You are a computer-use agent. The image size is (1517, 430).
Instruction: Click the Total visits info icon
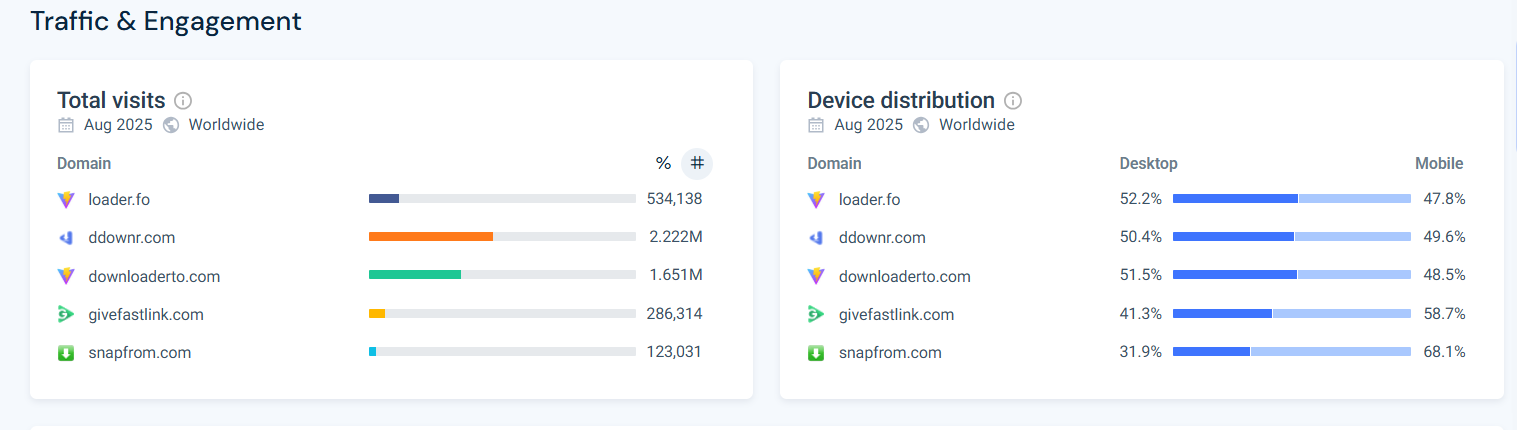183,101
